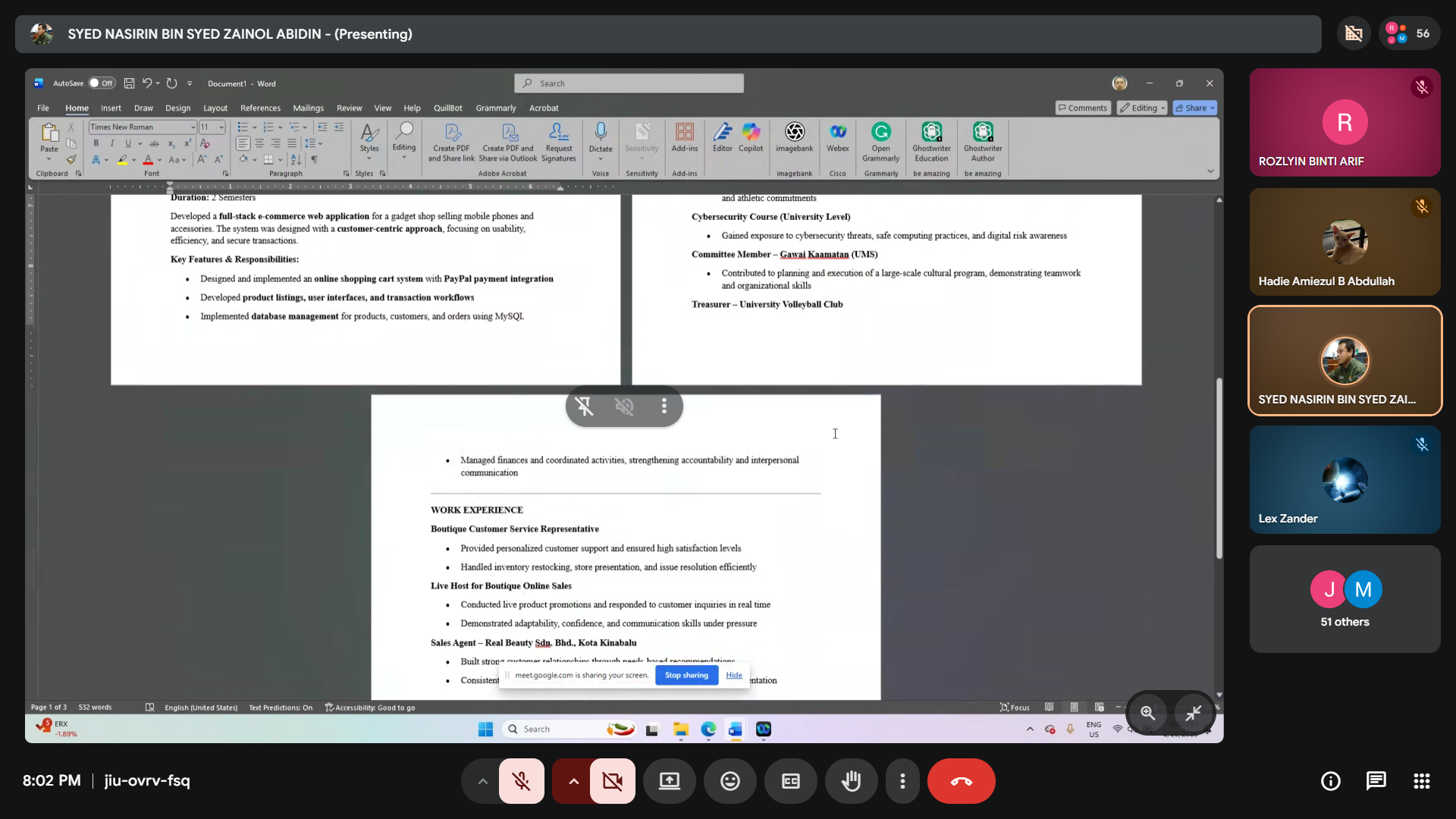Raise your hand in the meeting
Image resolution: width=1456 pixels, height=819 pixels.
point(852,781)
